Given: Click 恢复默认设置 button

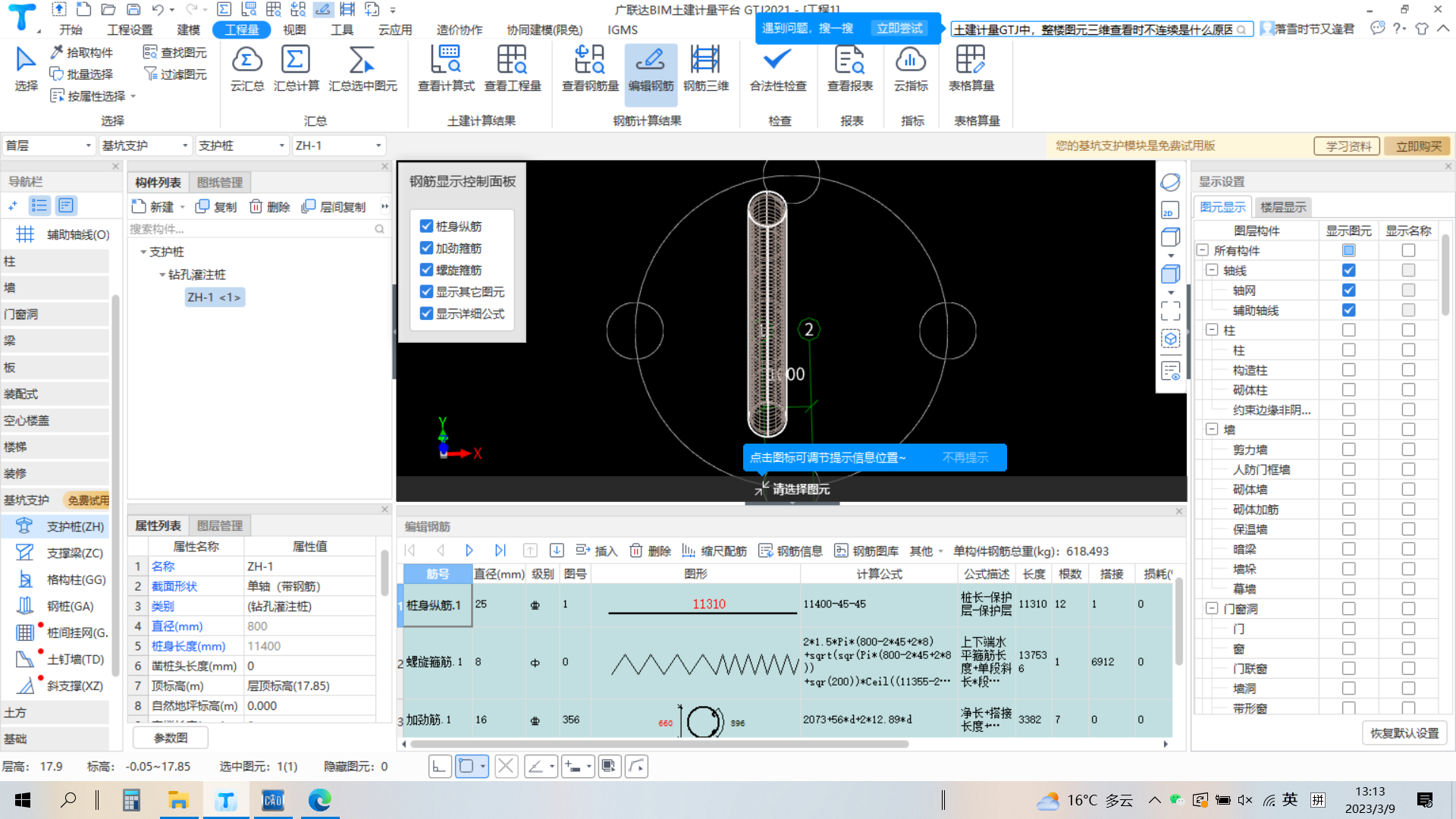Looking at the screenshot, I should coord(1404,733).
